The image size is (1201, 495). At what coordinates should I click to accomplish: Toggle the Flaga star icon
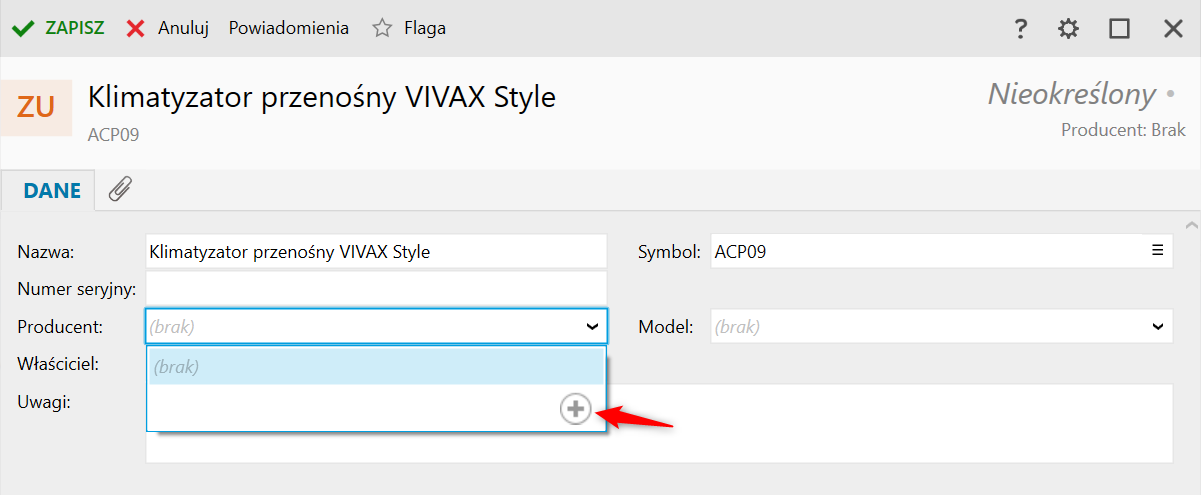point(382,28)
